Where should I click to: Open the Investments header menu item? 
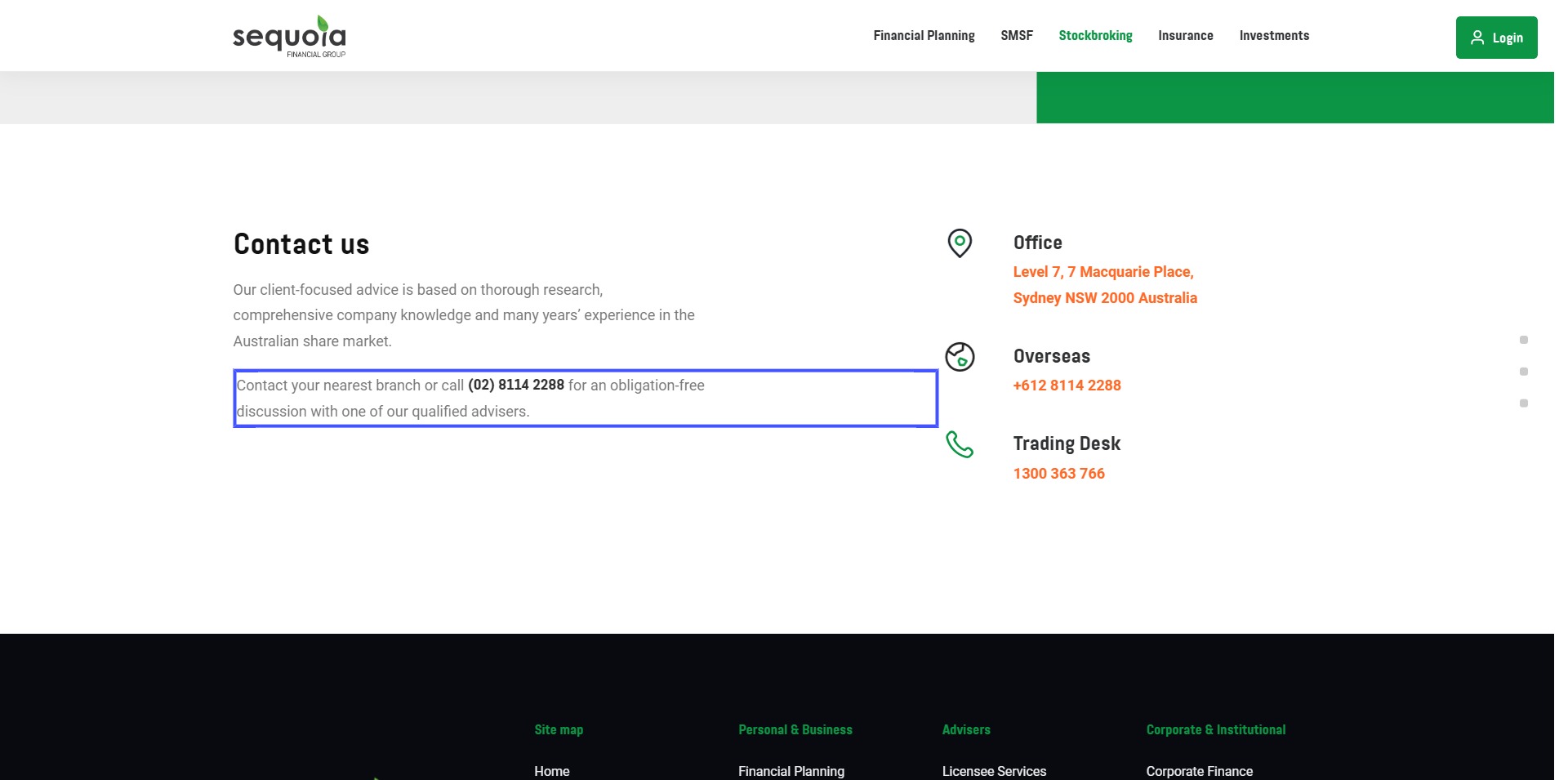1274,36
